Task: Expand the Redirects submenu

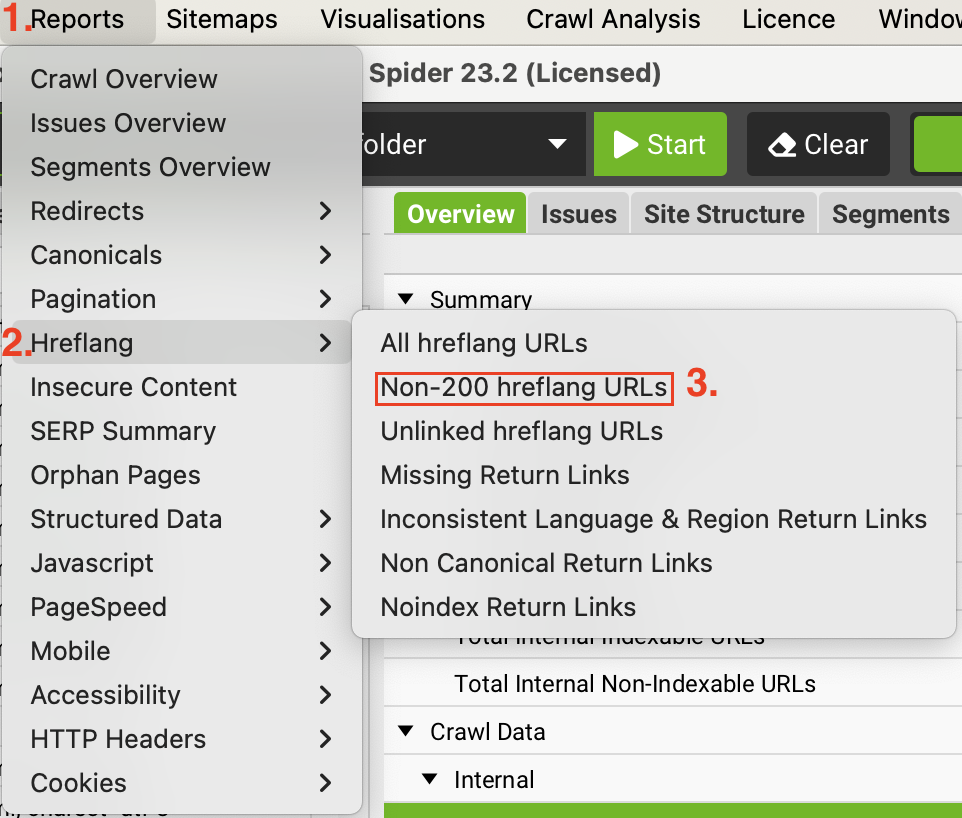Action: (182, 211)
